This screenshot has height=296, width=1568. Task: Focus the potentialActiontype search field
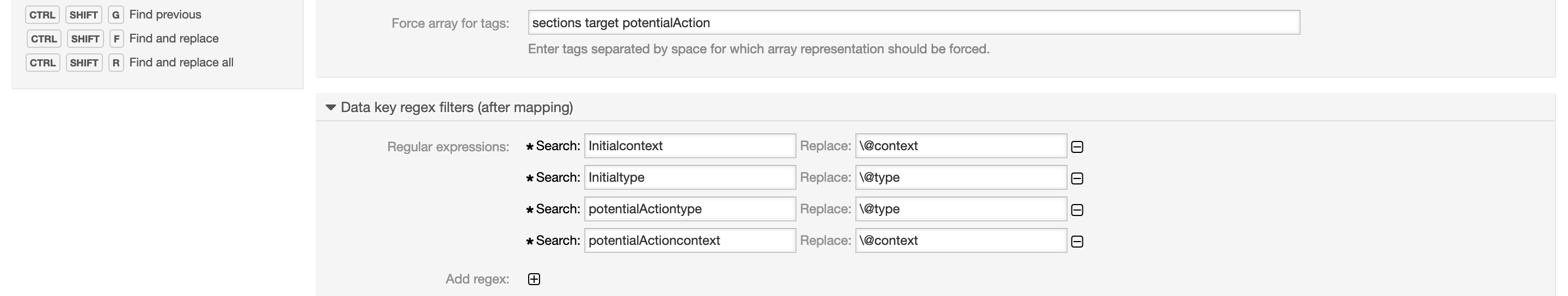tap(690, 209)
